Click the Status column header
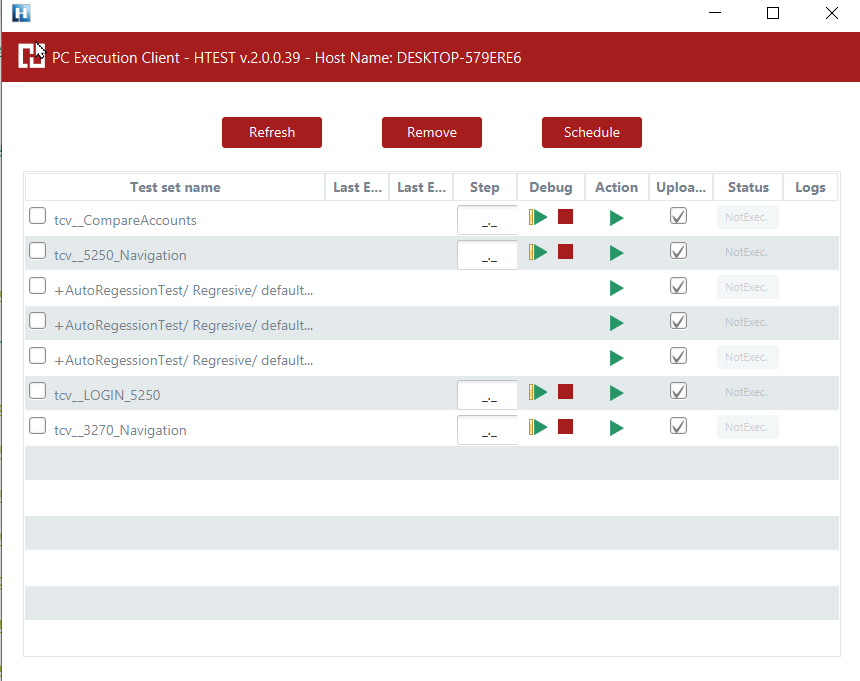The height and width of the screenshot is (681, 860). [748, 187]
